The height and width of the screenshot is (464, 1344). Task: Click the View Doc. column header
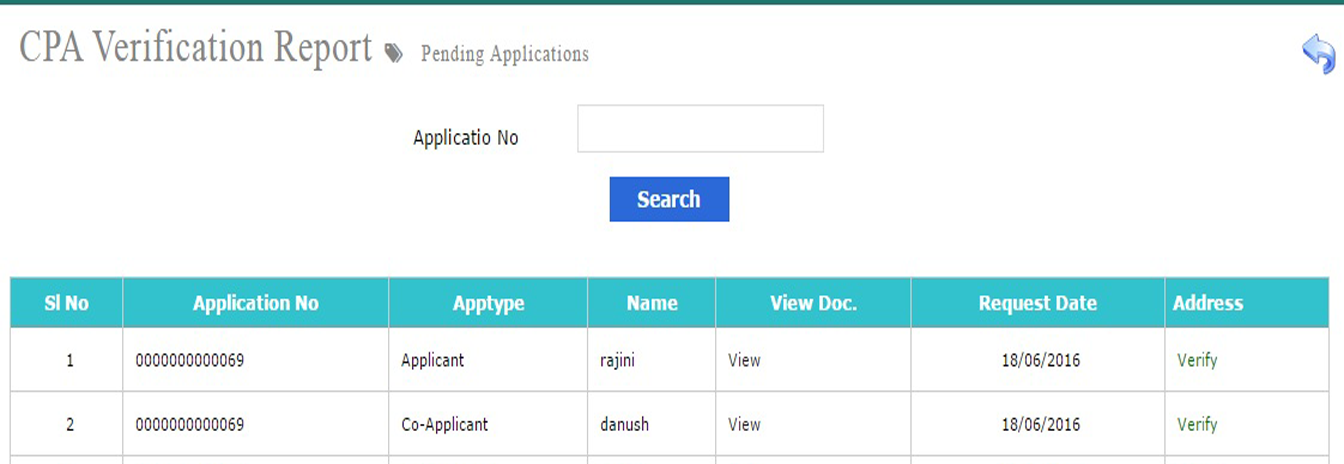(813, 303)
